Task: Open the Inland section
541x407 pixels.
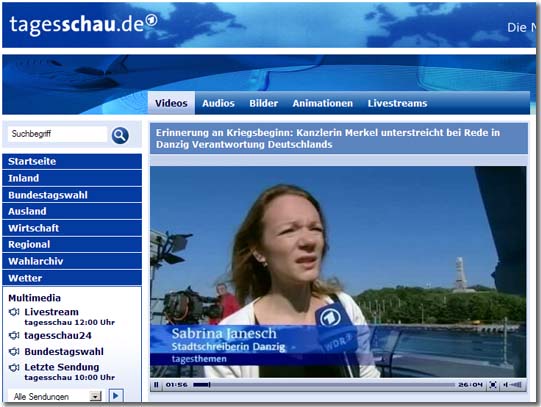Action: pos(72,178)
